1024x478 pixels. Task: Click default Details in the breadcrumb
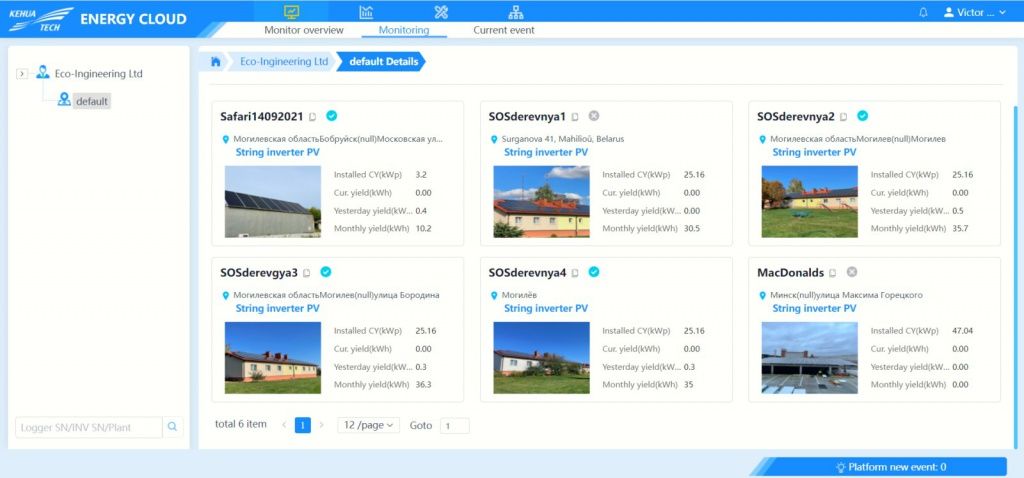point(383,61)
